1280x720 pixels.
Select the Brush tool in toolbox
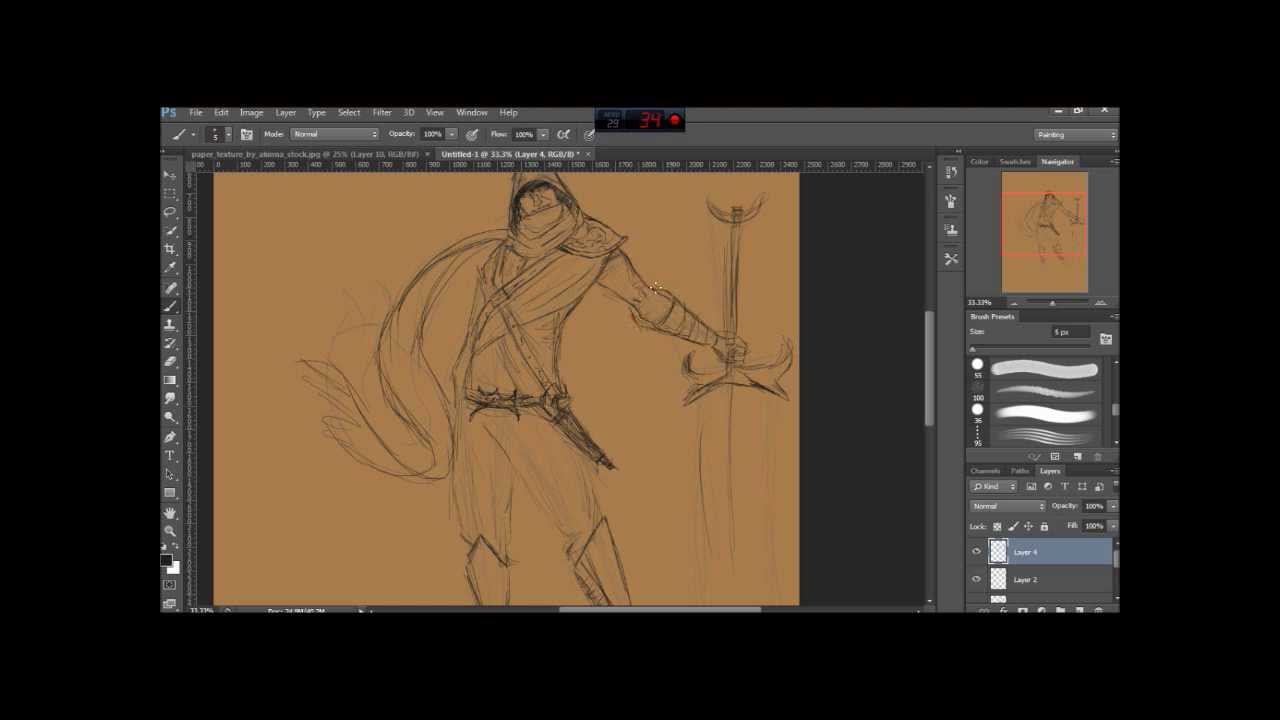[x=170, y=305]
